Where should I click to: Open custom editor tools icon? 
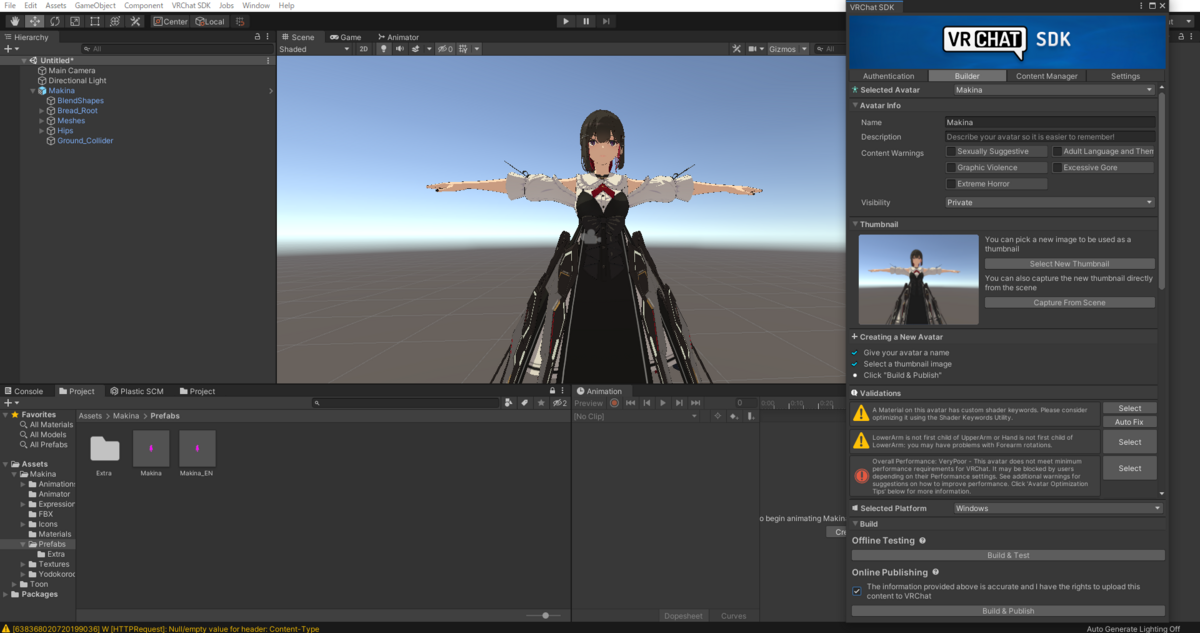click(x=135, y=21)
